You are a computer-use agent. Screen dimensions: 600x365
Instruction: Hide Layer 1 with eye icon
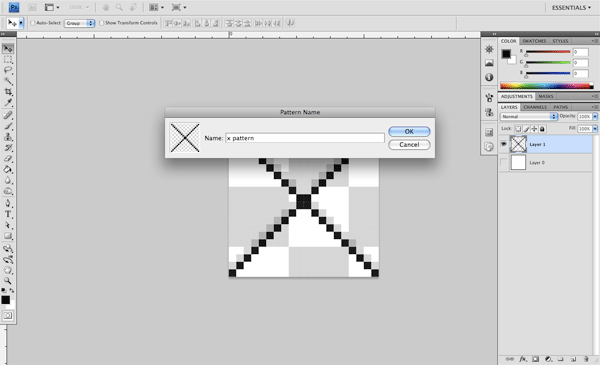tap(504, 144)
